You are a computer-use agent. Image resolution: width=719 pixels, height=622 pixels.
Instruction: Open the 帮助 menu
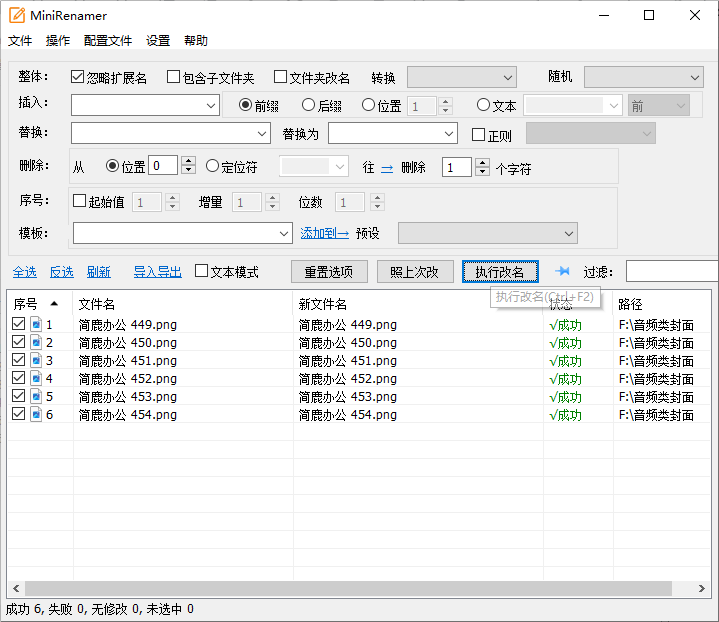pyautogui.click(x=196, y=41)
